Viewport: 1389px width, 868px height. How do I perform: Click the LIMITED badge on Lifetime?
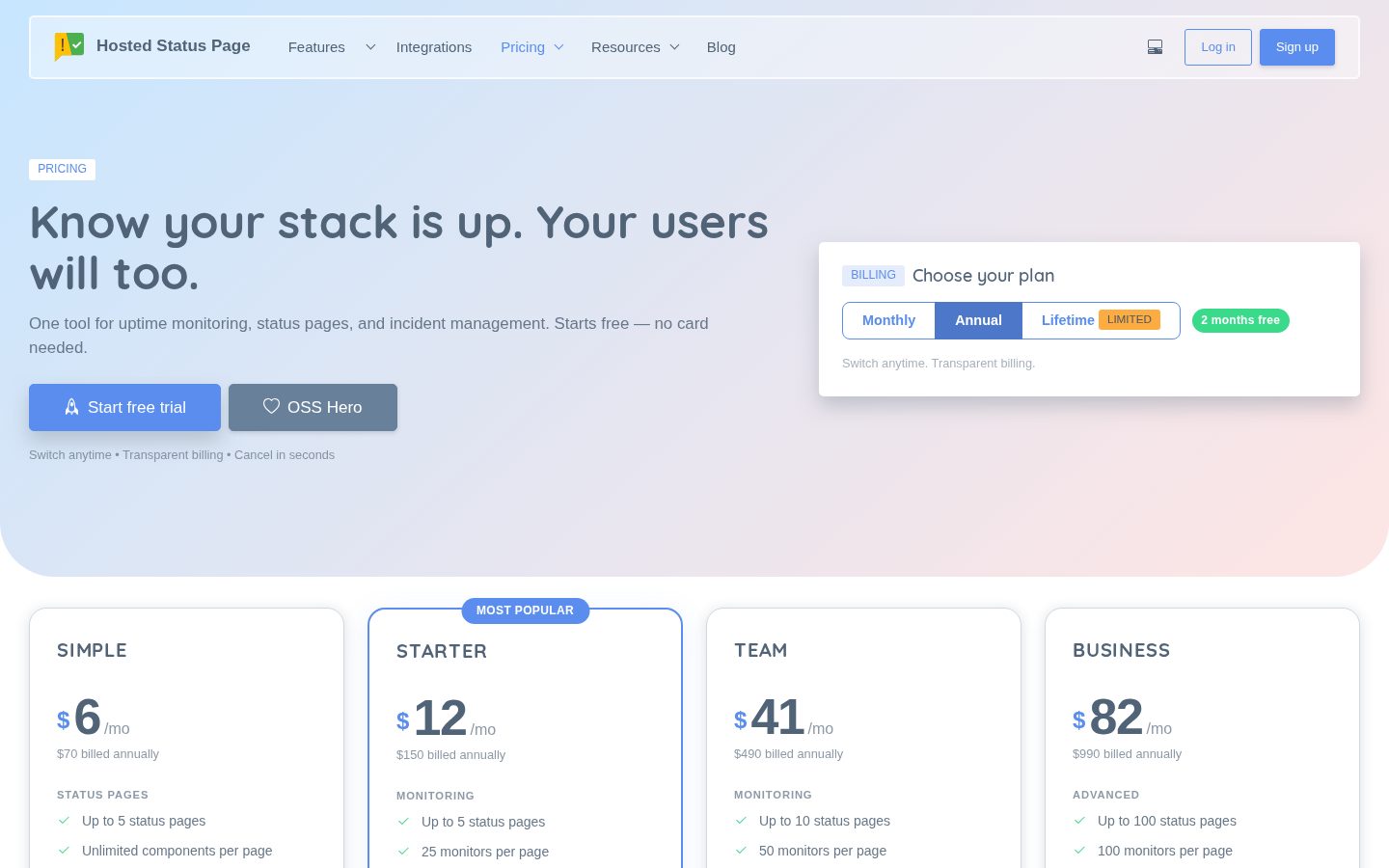tap(1130, 320)
